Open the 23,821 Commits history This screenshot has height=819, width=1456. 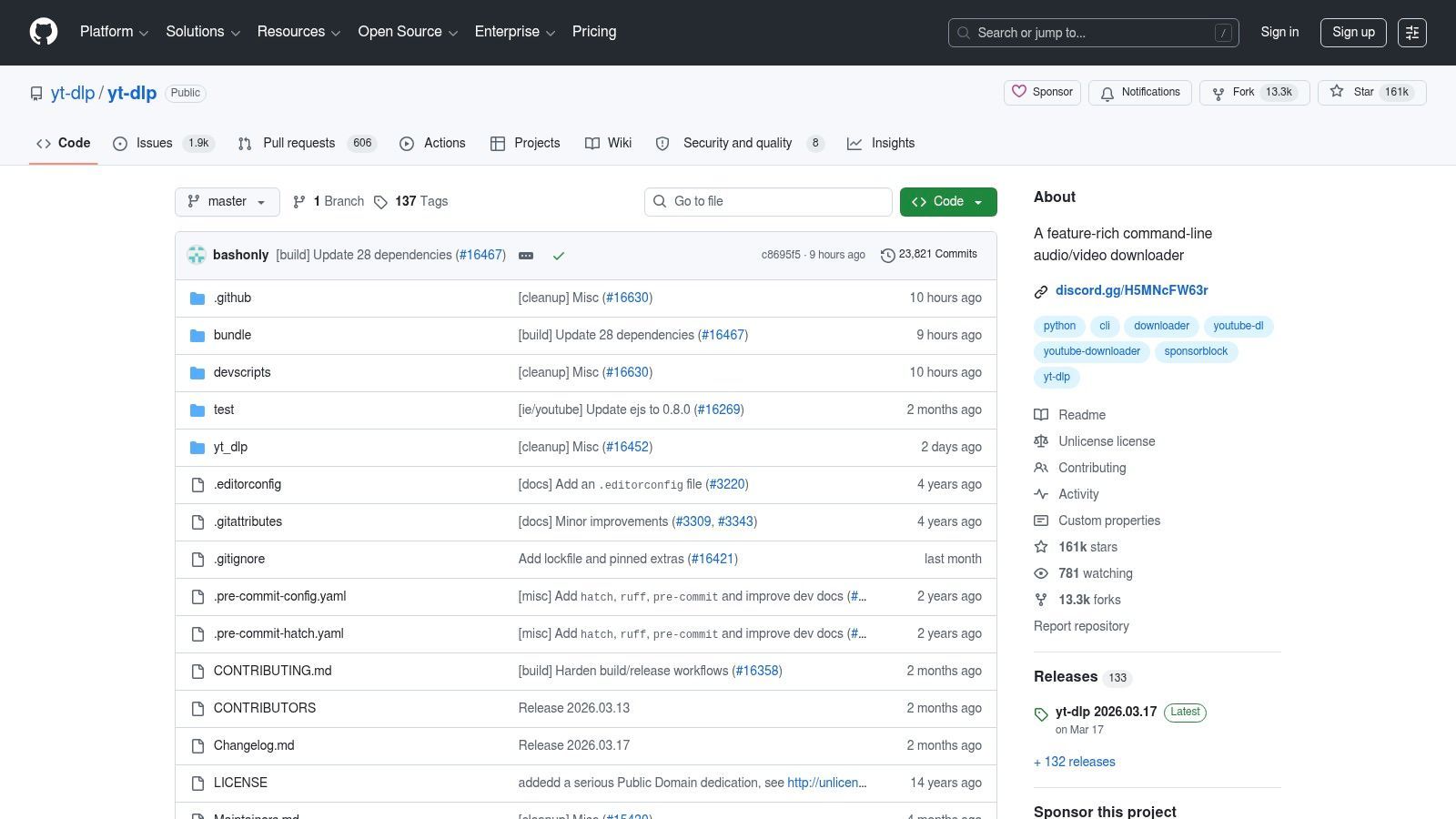[929, 255]
